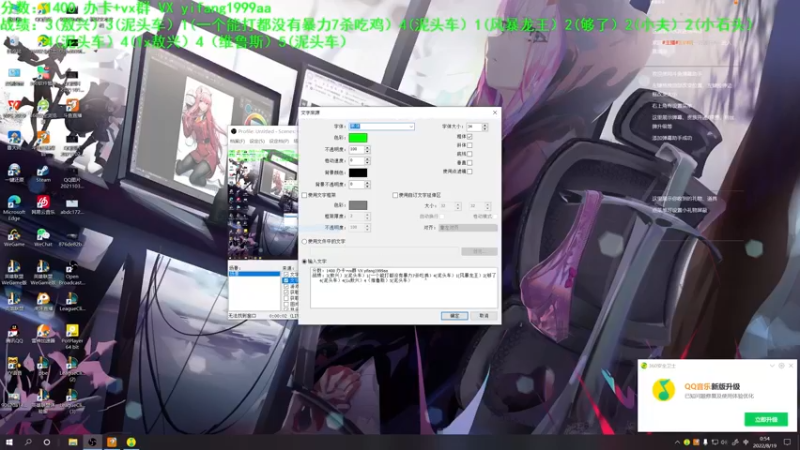Image resolution: width=800 pixels, height=450 pixels.
Task: Enable the 垂直 vertical checkbox
Action: [x=469, y=163]
